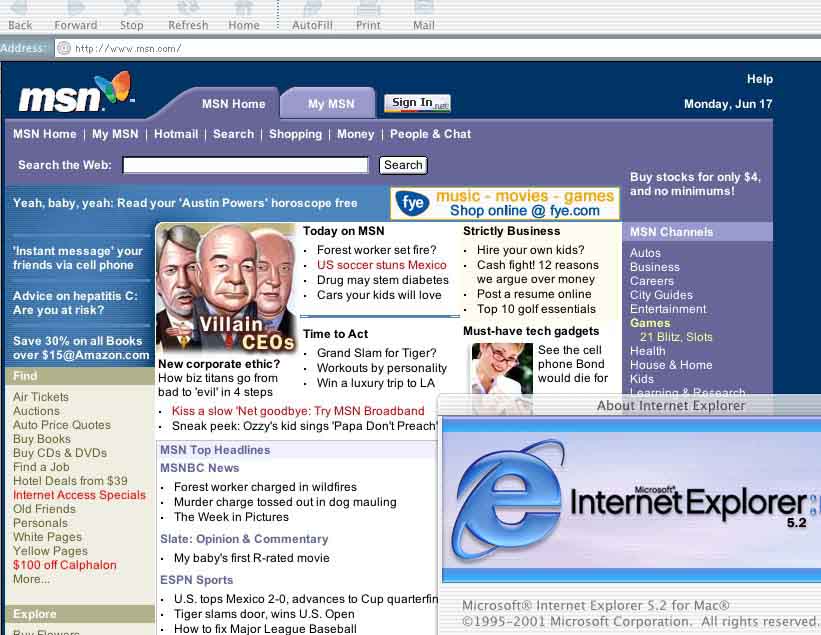821x635 pixels.
Task: Open Yellow Pages in Find list
Action: click(x=50, y=551)
